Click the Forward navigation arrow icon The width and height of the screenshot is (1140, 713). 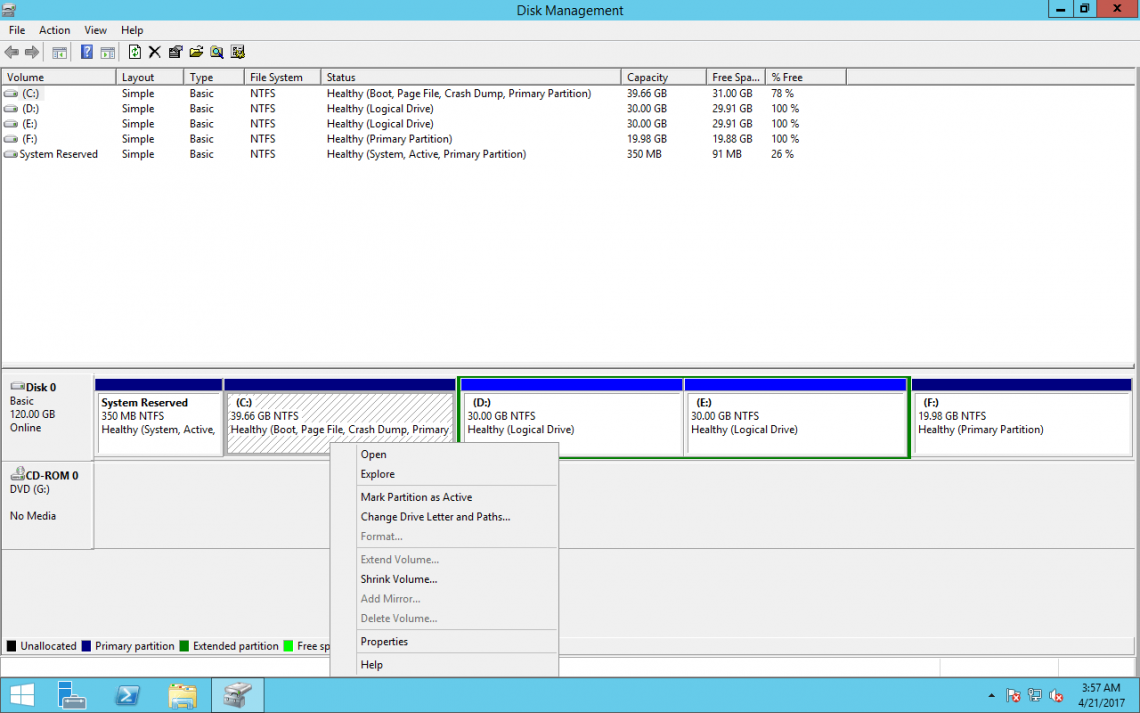32,51
